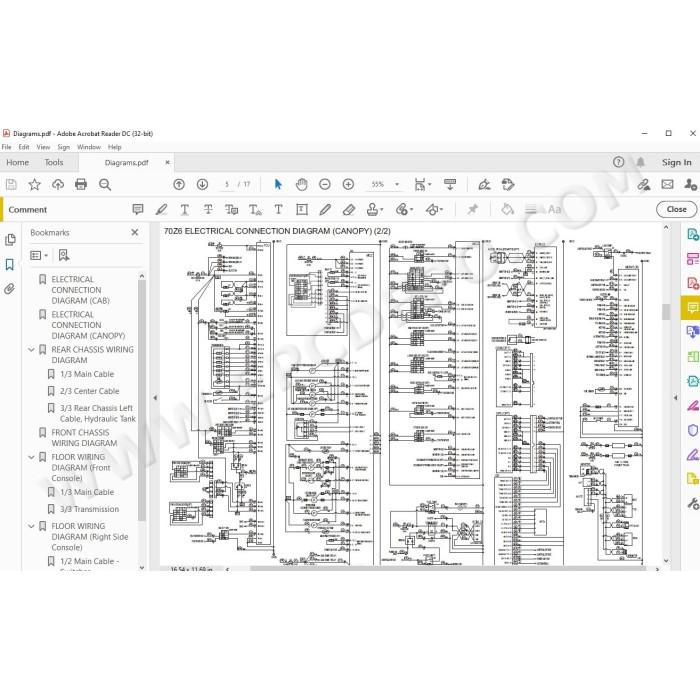The image size is (700, 700).
Task: Upload the file with the cloud arrow icon
Action: (58, 184)
